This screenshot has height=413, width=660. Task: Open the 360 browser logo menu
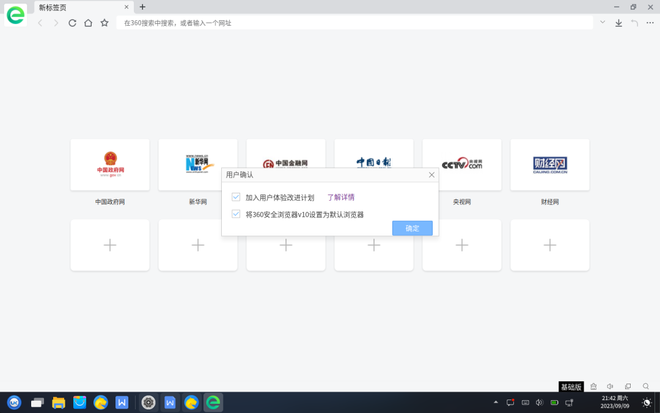tap(15, 16)
